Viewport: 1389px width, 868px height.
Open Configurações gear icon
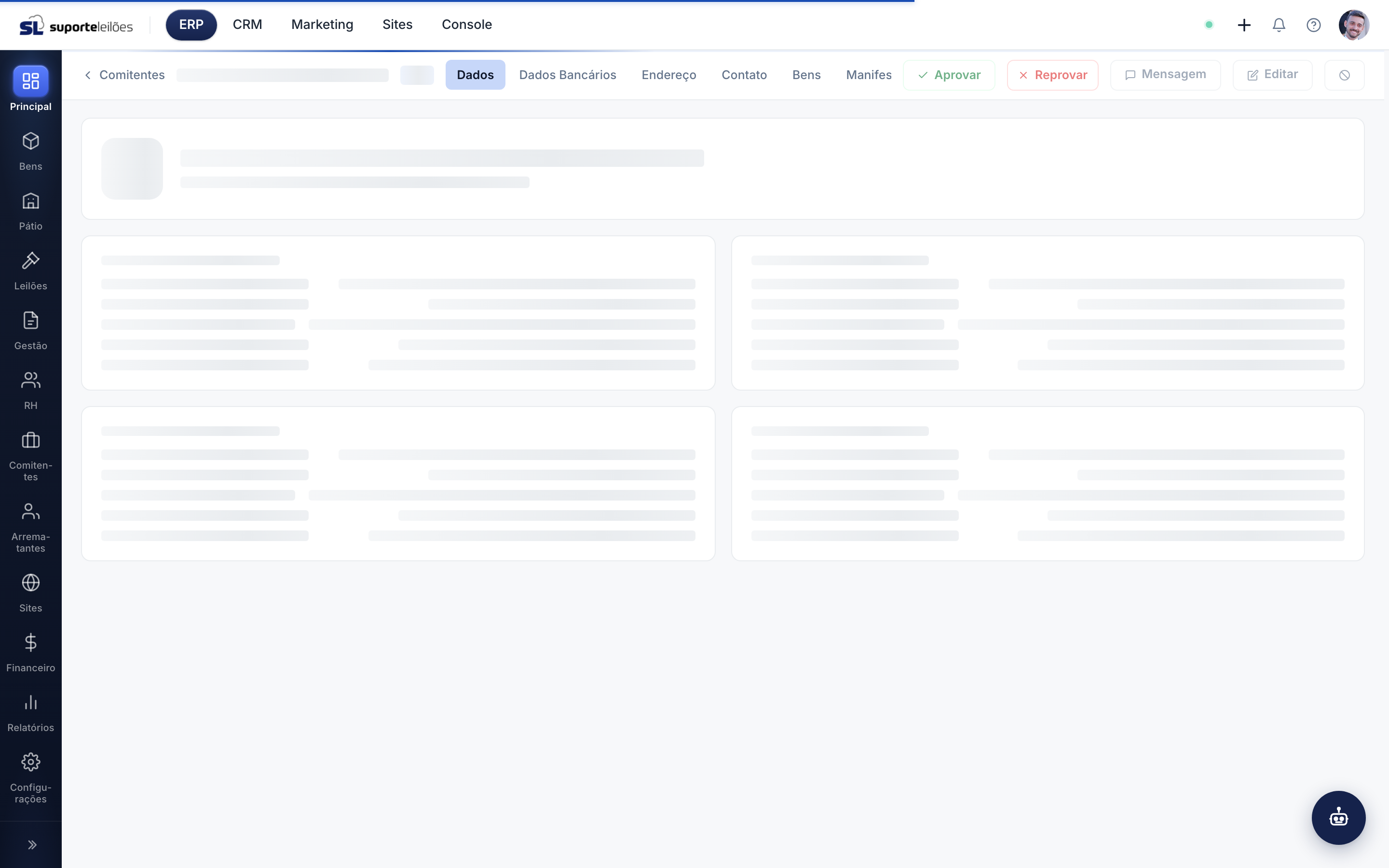click(x=30, y=762)
